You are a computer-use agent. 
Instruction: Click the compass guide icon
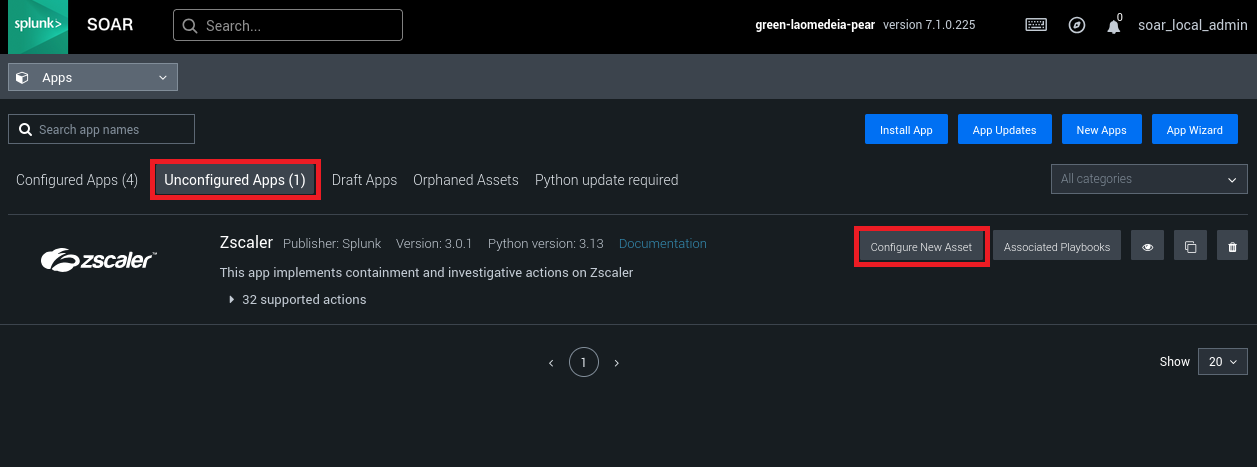coord(1076,26)
